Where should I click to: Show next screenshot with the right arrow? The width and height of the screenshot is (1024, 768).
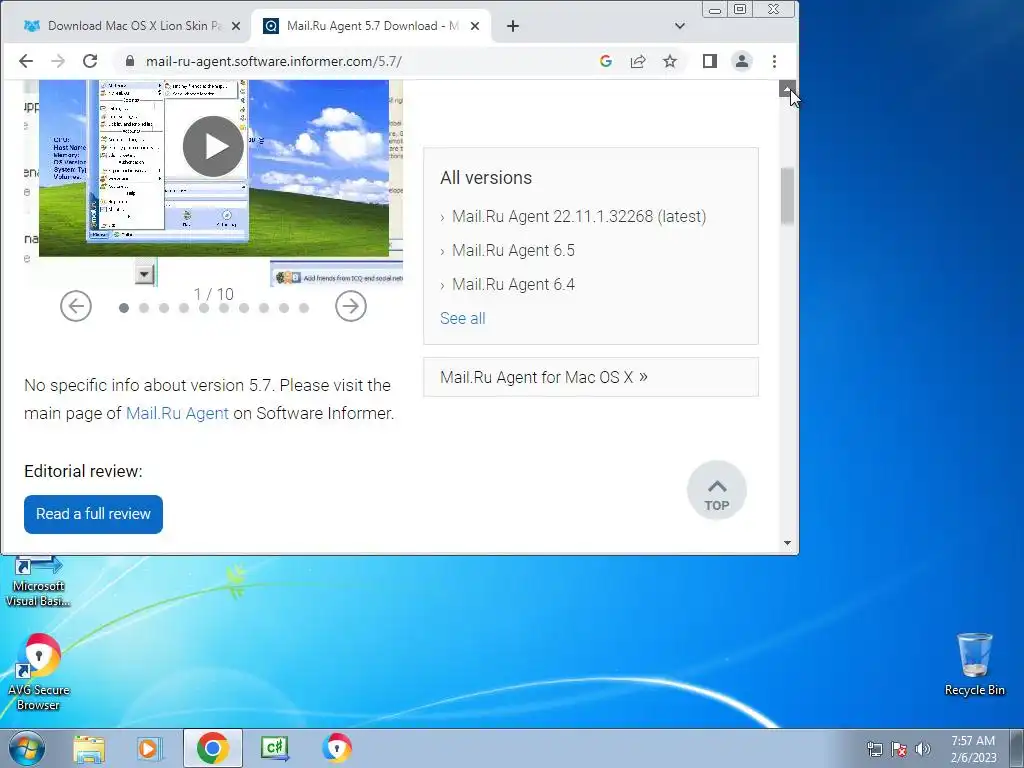(x=351, y=306)
